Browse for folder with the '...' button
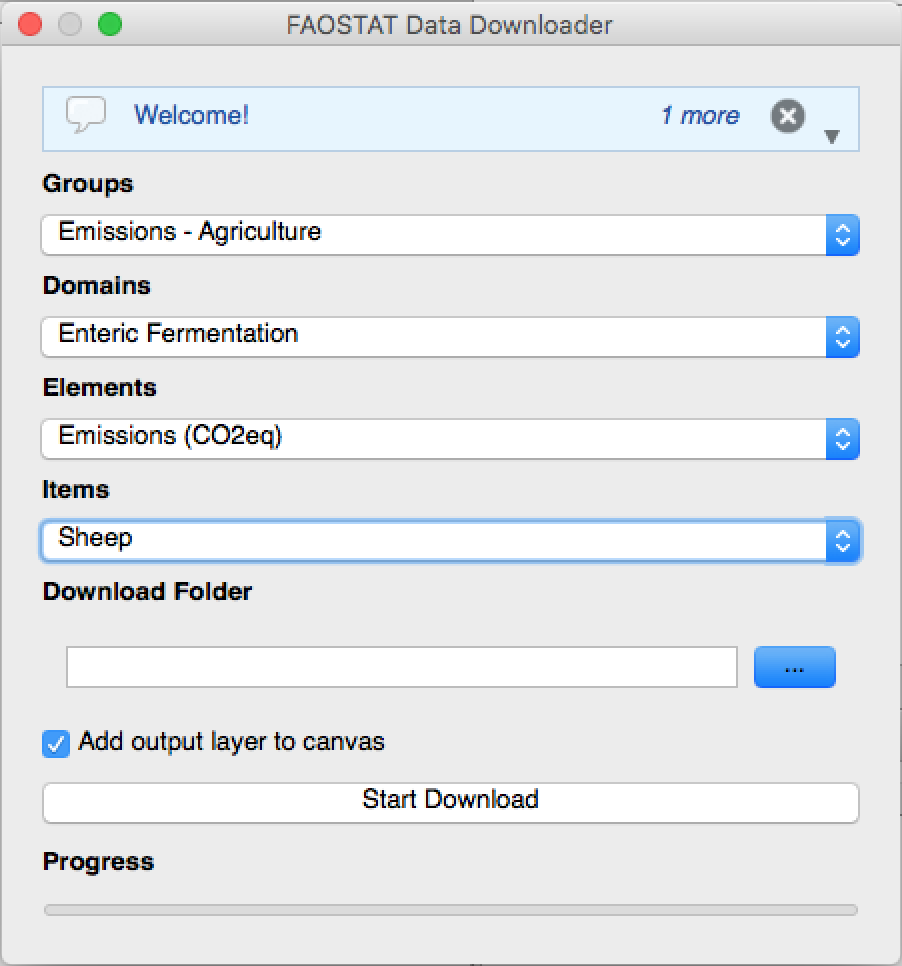902x966 pixels. click(795, 667)
